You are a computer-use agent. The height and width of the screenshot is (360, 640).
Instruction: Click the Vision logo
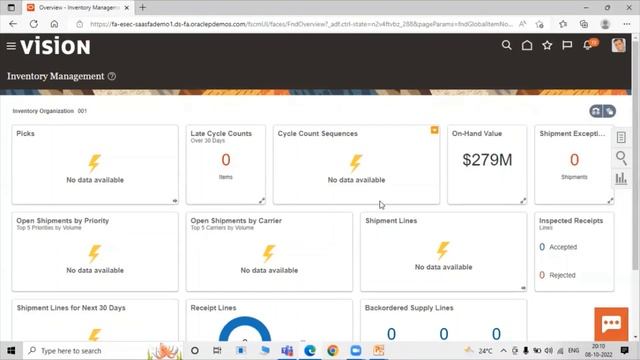56,46
